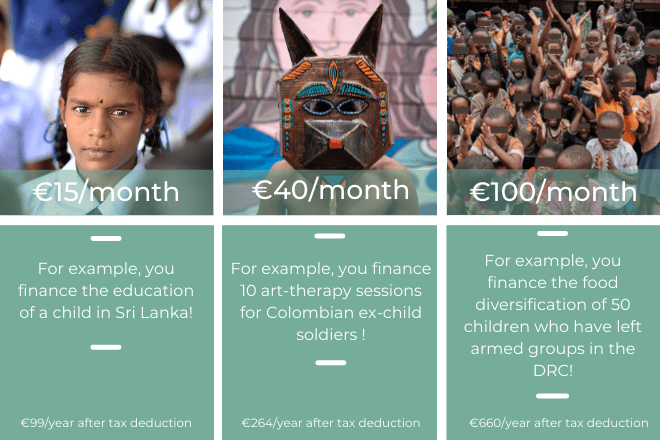Click the lower white divider in the €40 card
Viewport: 660px width, 440px height.
330,362
